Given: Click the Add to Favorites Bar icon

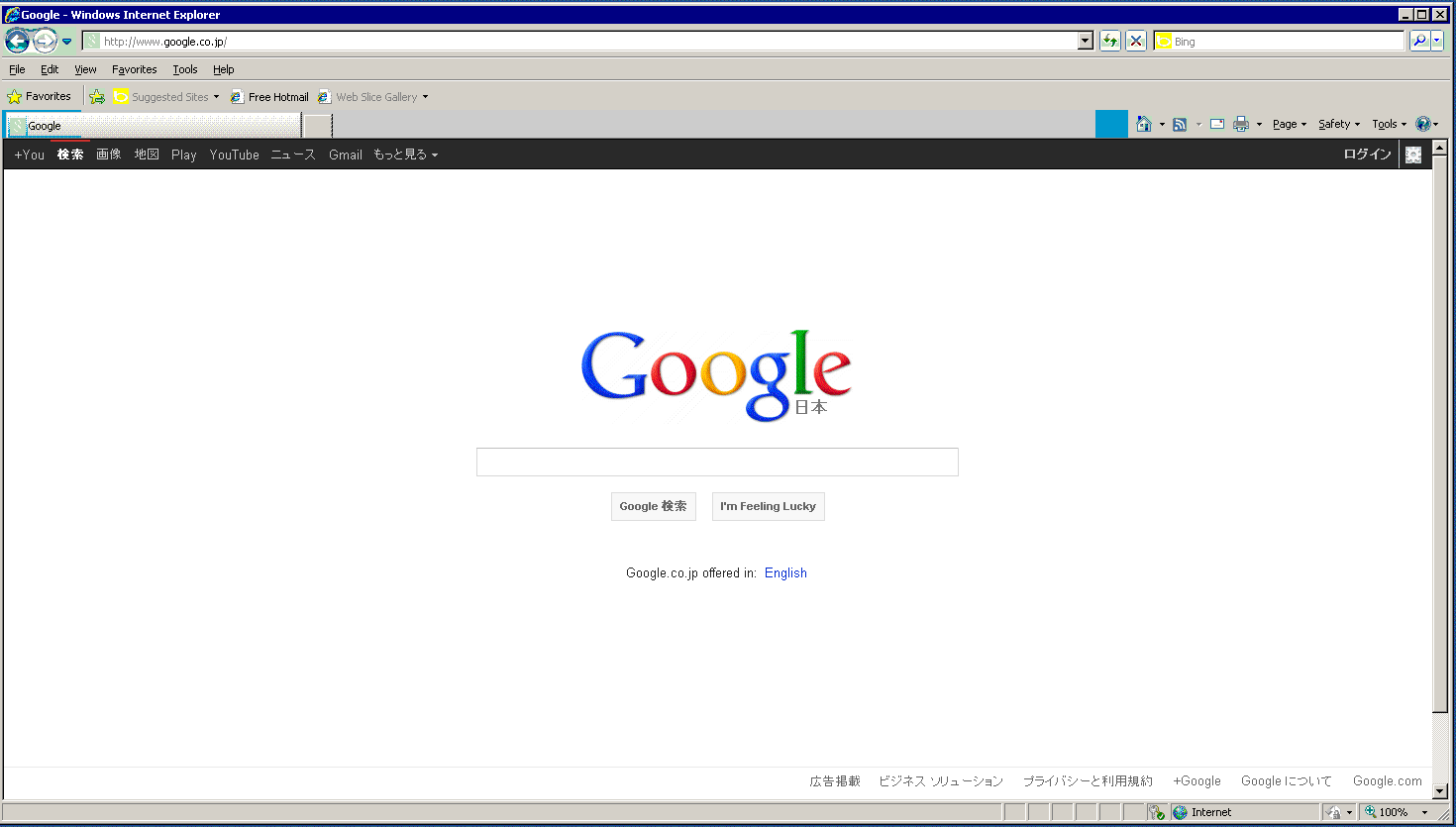Looking at the screenshot, I should (x=97, y=96).
